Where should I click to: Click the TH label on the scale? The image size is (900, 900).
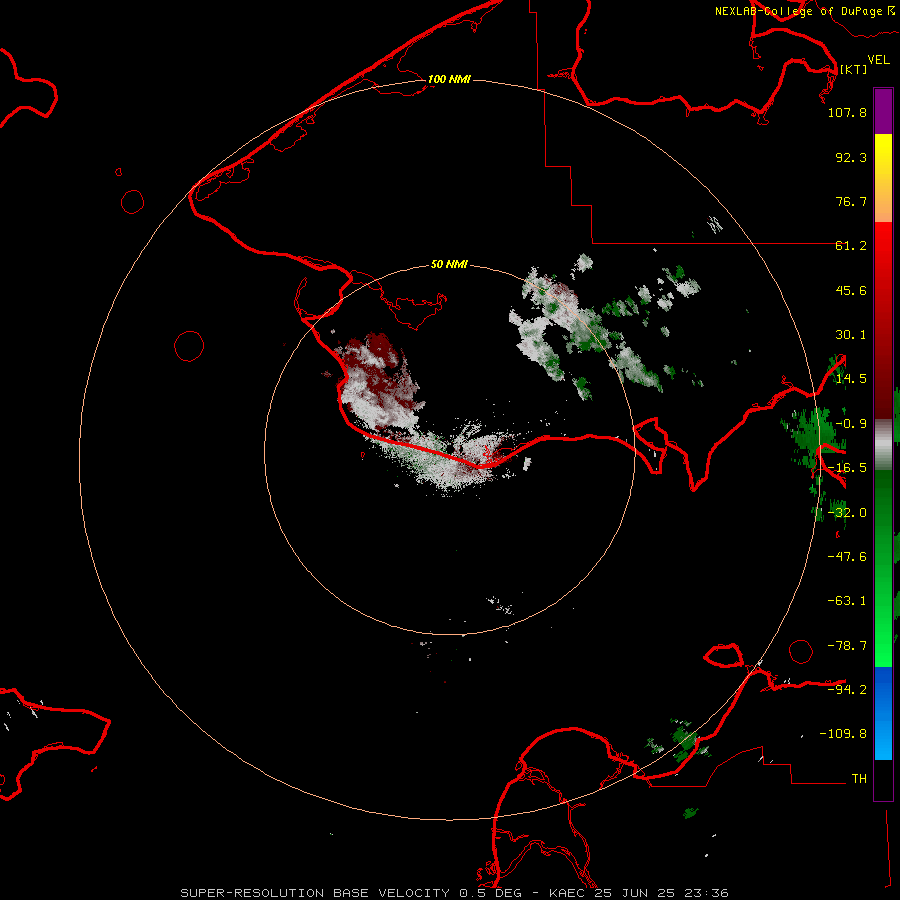(x=859, y=778)
